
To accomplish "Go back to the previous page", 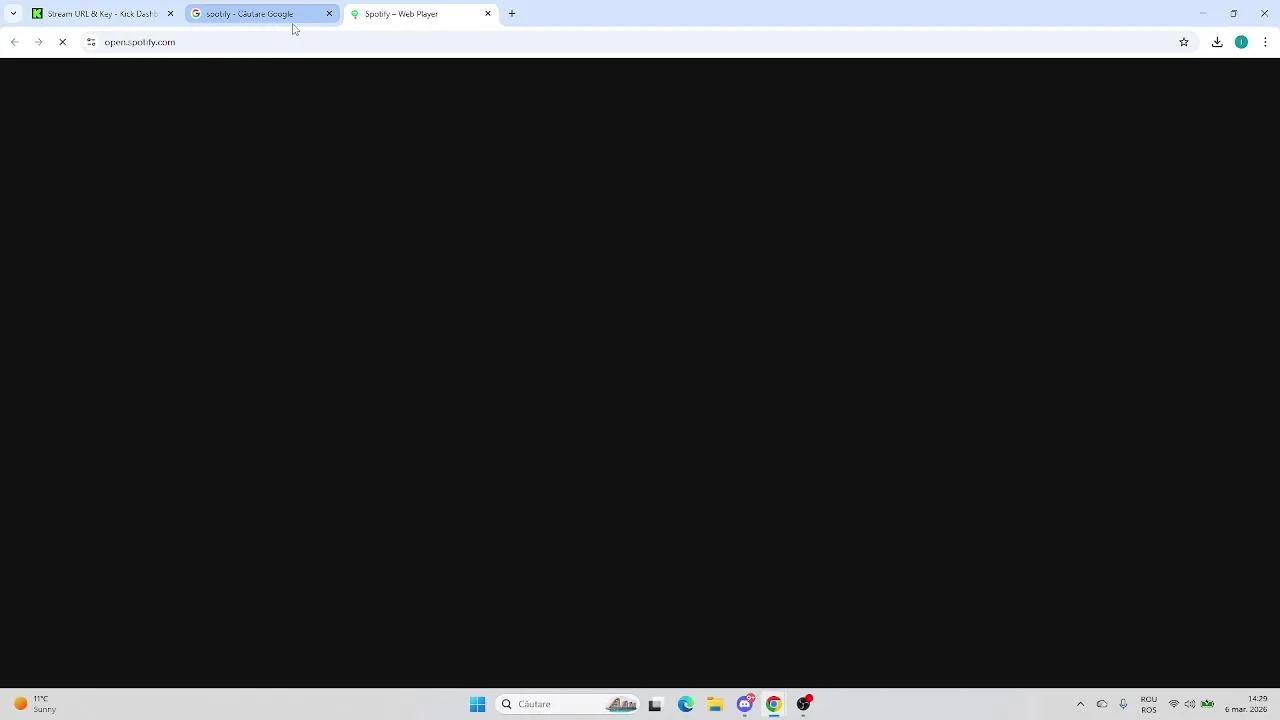I will click(x=14, y=42).
